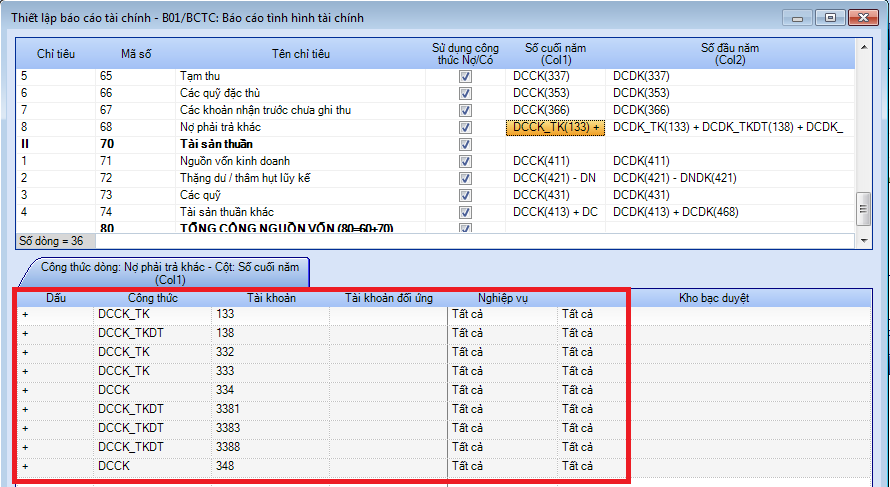Toggle the Nợ/Có checkbox for Tài sản thuần khác
The width and height of the screenshot is (890, 487).
(465, 212)
